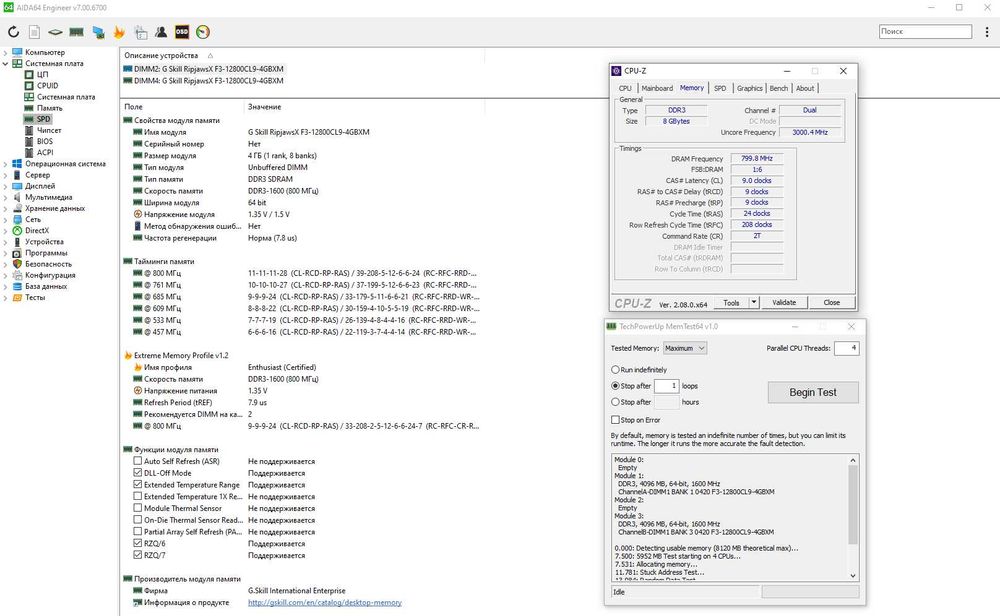Image resolution: width=1000 pixels, height=616 pixels.
Task: Click the Tools button in CPU-Z
Action: coord(732,302)
